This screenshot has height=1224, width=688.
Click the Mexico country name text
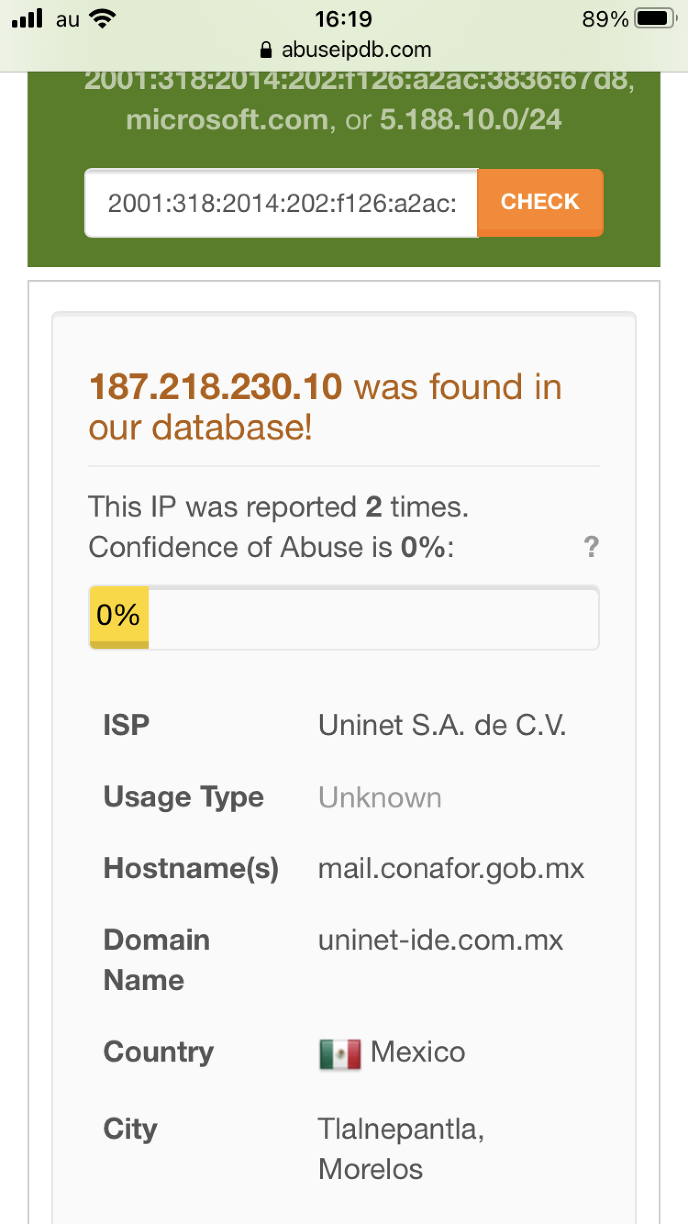[x=418, y=1052]
